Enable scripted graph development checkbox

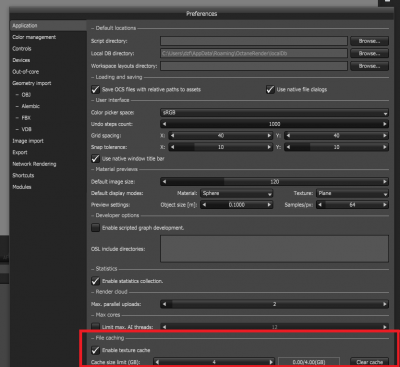[x=95, y=228]
